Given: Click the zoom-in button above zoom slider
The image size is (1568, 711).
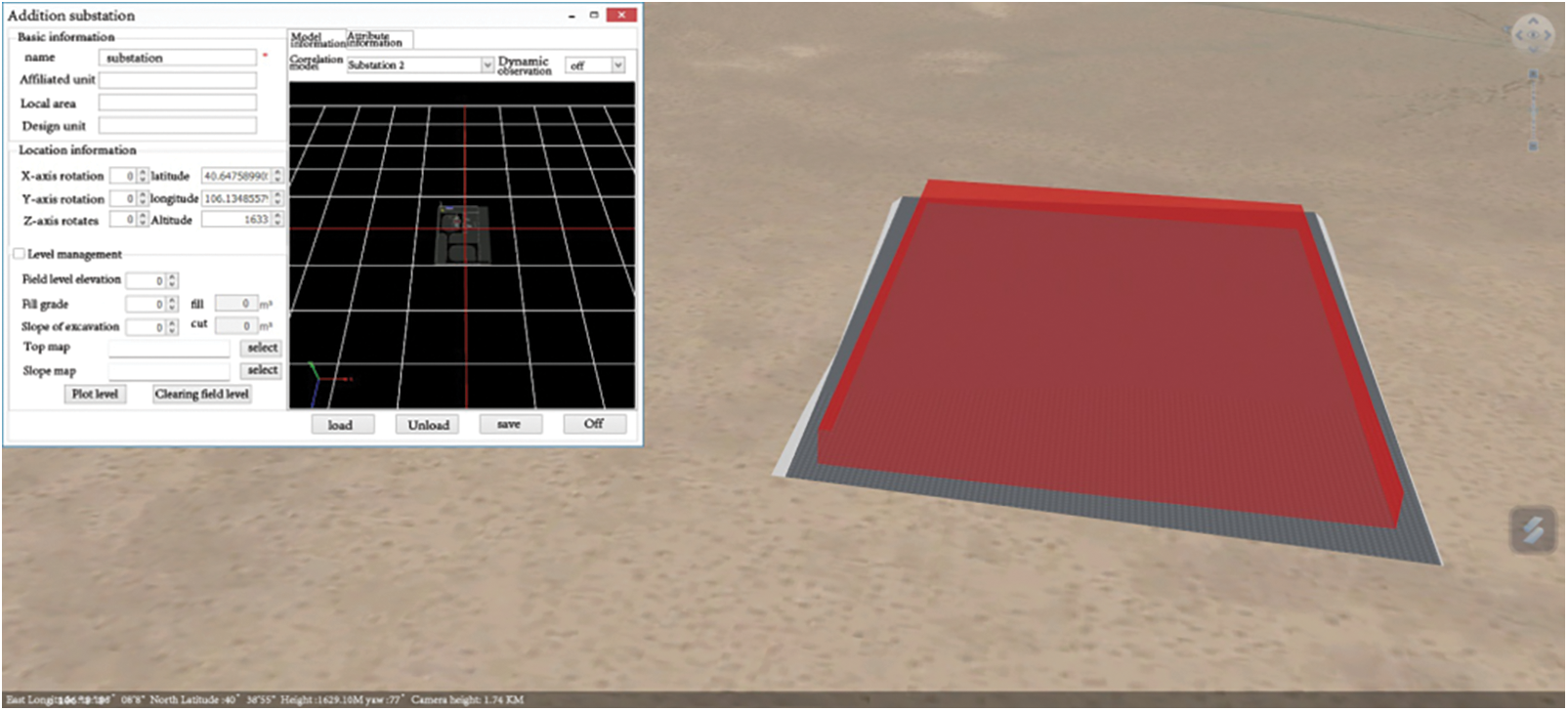Looking at the screenshot, I should [x=1533, y=74].
